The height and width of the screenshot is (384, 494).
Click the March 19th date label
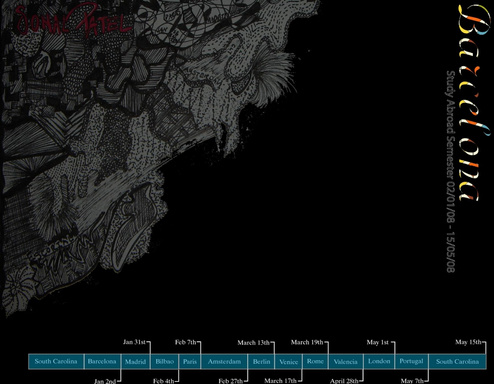click(307, 342)
